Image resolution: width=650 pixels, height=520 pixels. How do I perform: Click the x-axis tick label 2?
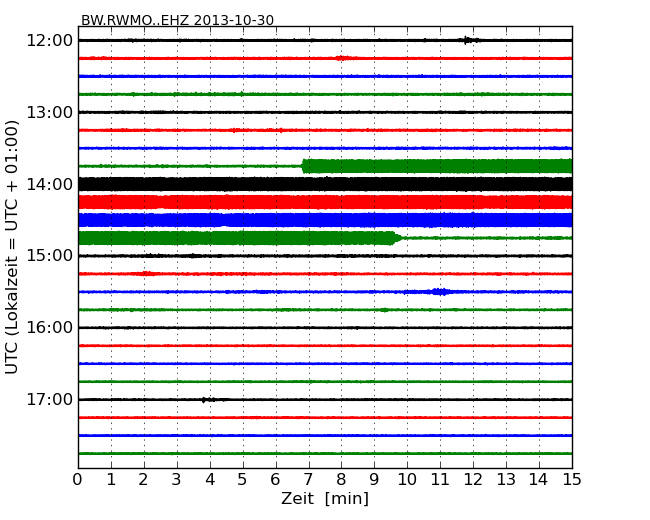(x=143, y=480)
